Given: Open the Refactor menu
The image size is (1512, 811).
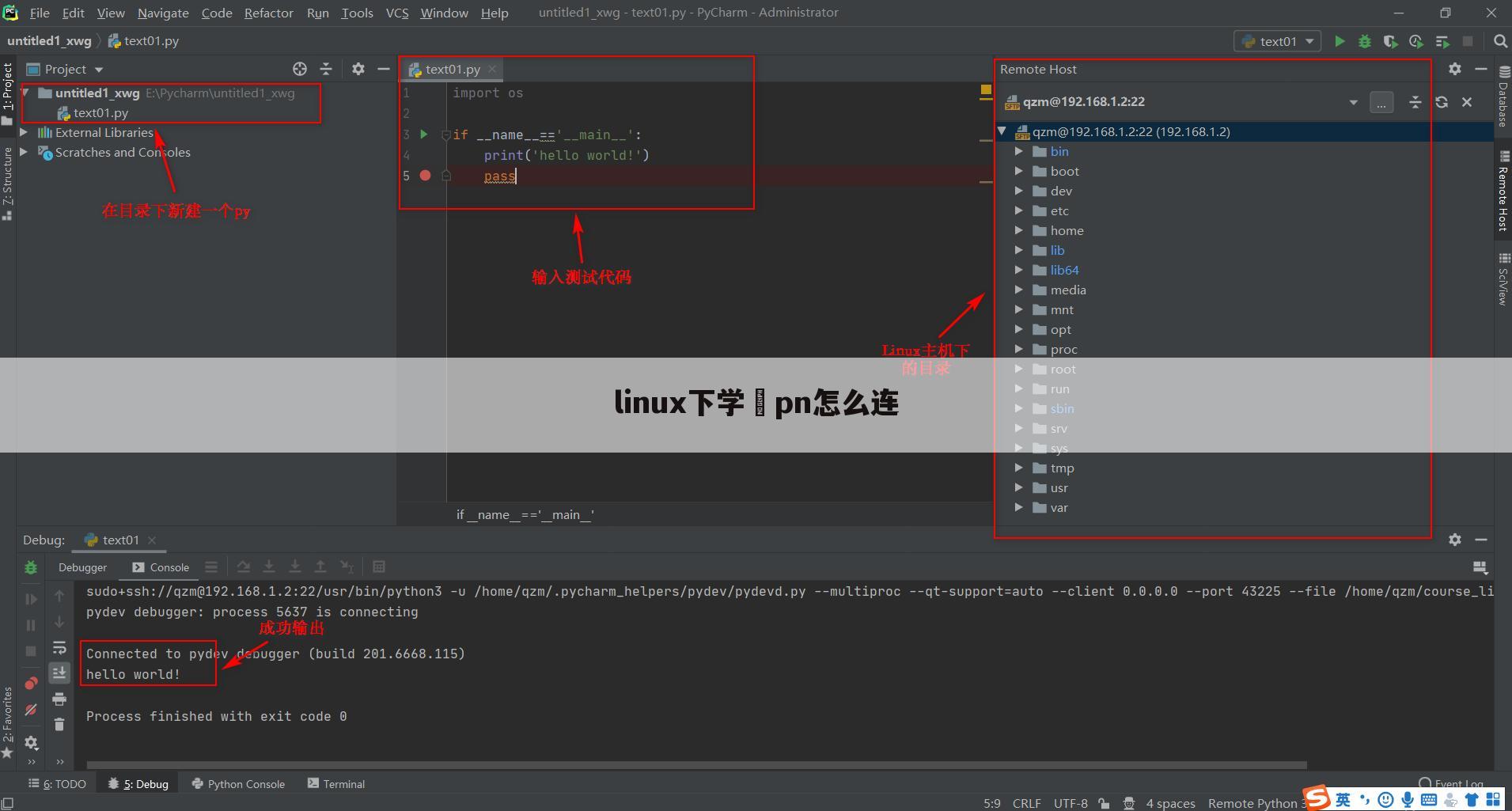Looking at the screenshot, I should coord(268,13).
